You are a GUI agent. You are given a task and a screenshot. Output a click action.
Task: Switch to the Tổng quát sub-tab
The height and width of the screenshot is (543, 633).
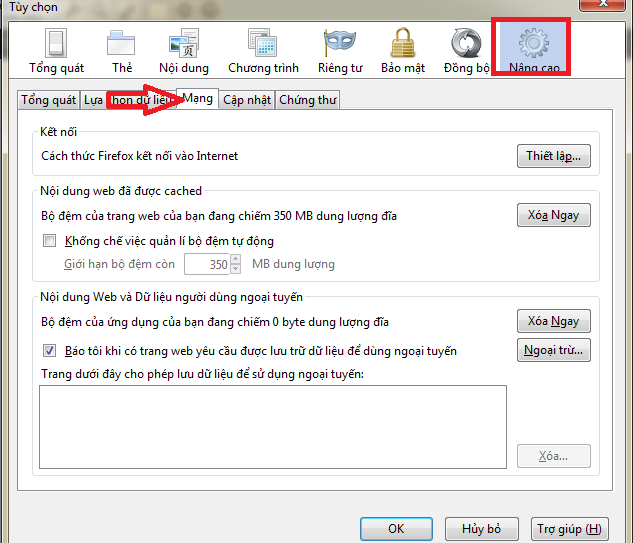point(49,100)
